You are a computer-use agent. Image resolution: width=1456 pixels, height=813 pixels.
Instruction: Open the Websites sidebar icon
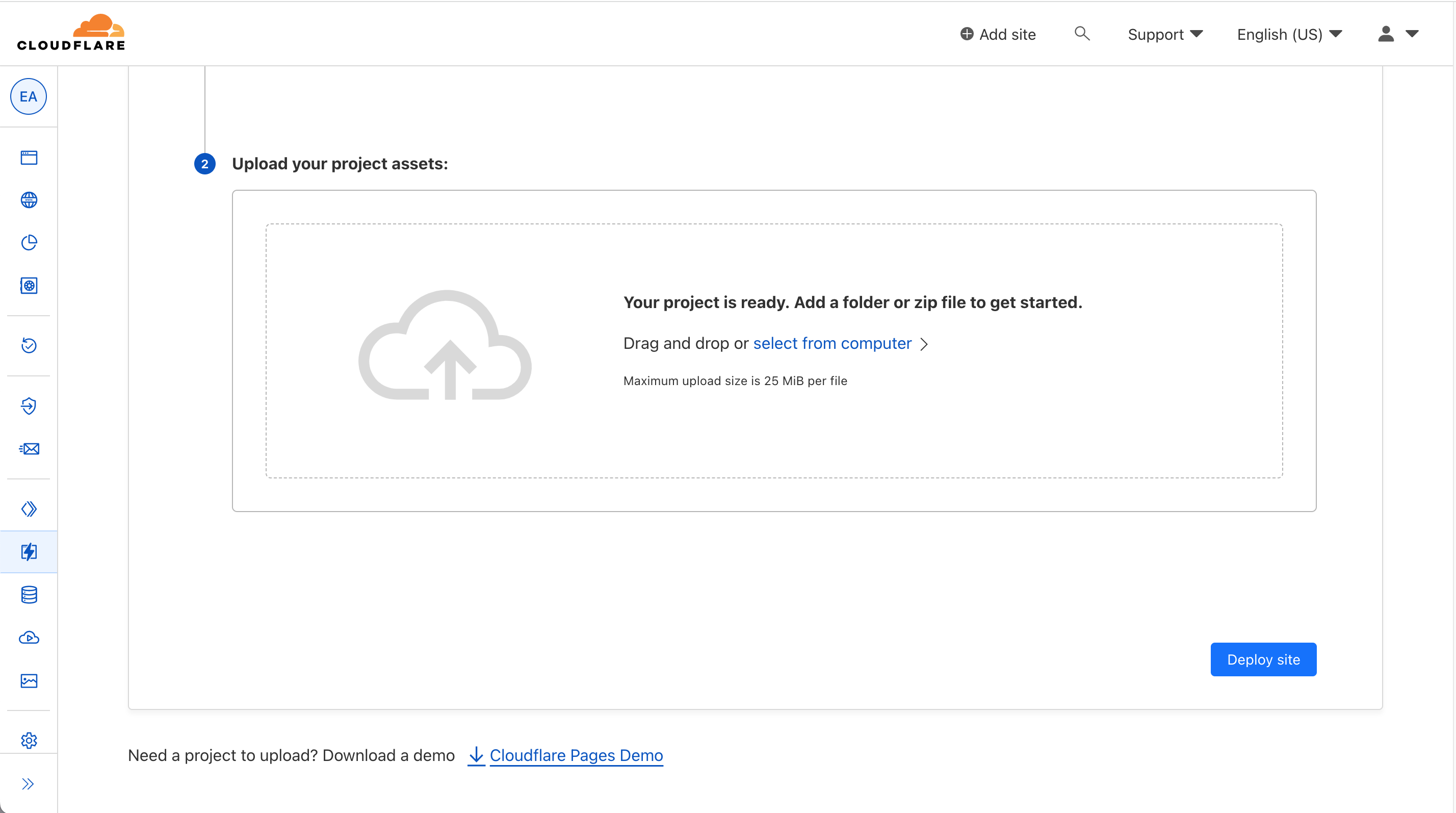[x=29, y=157]
